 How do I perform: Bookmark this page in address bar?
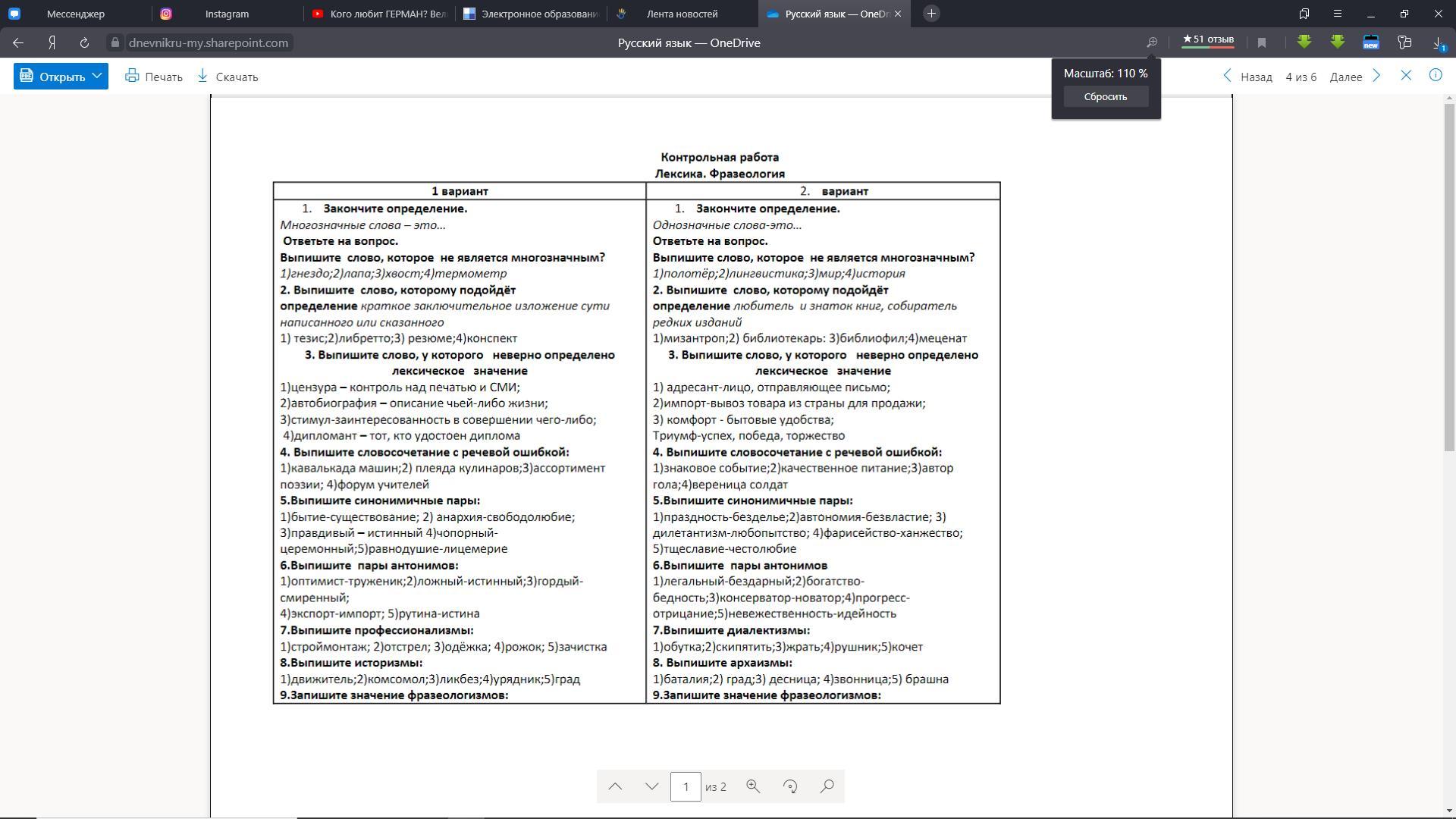point(1262,43)
